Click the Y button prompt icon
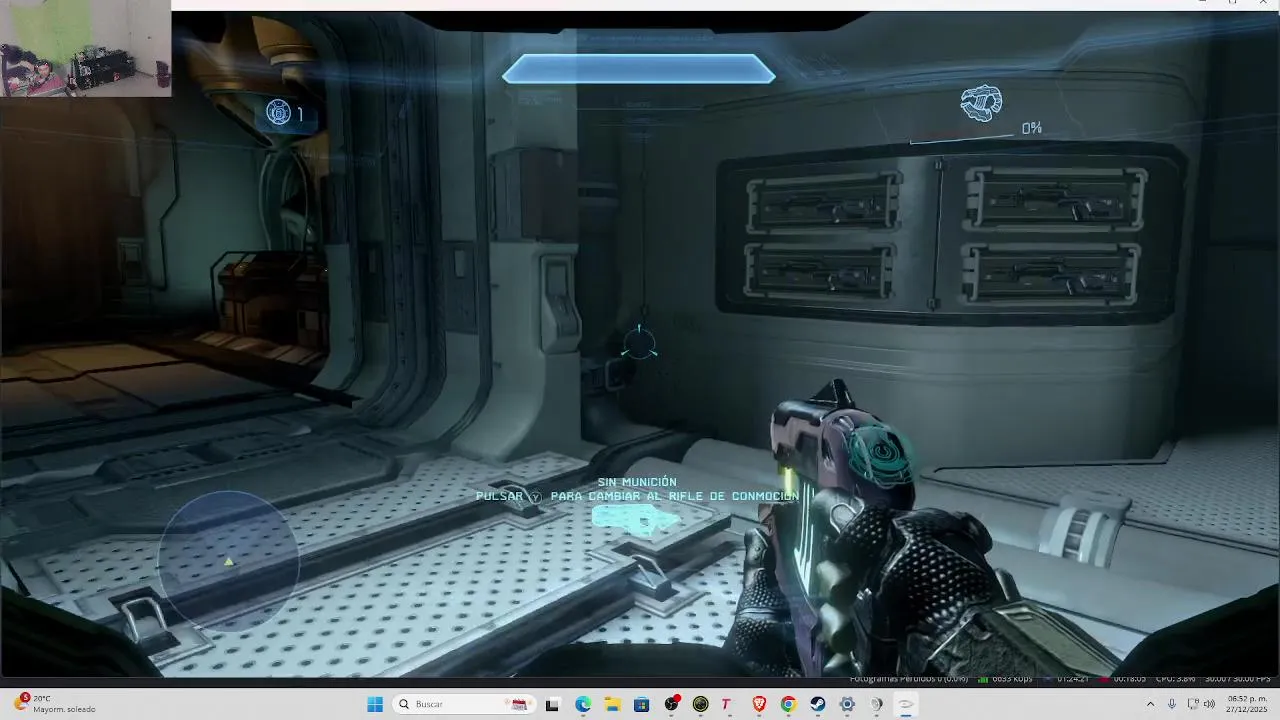 [536, 497]
